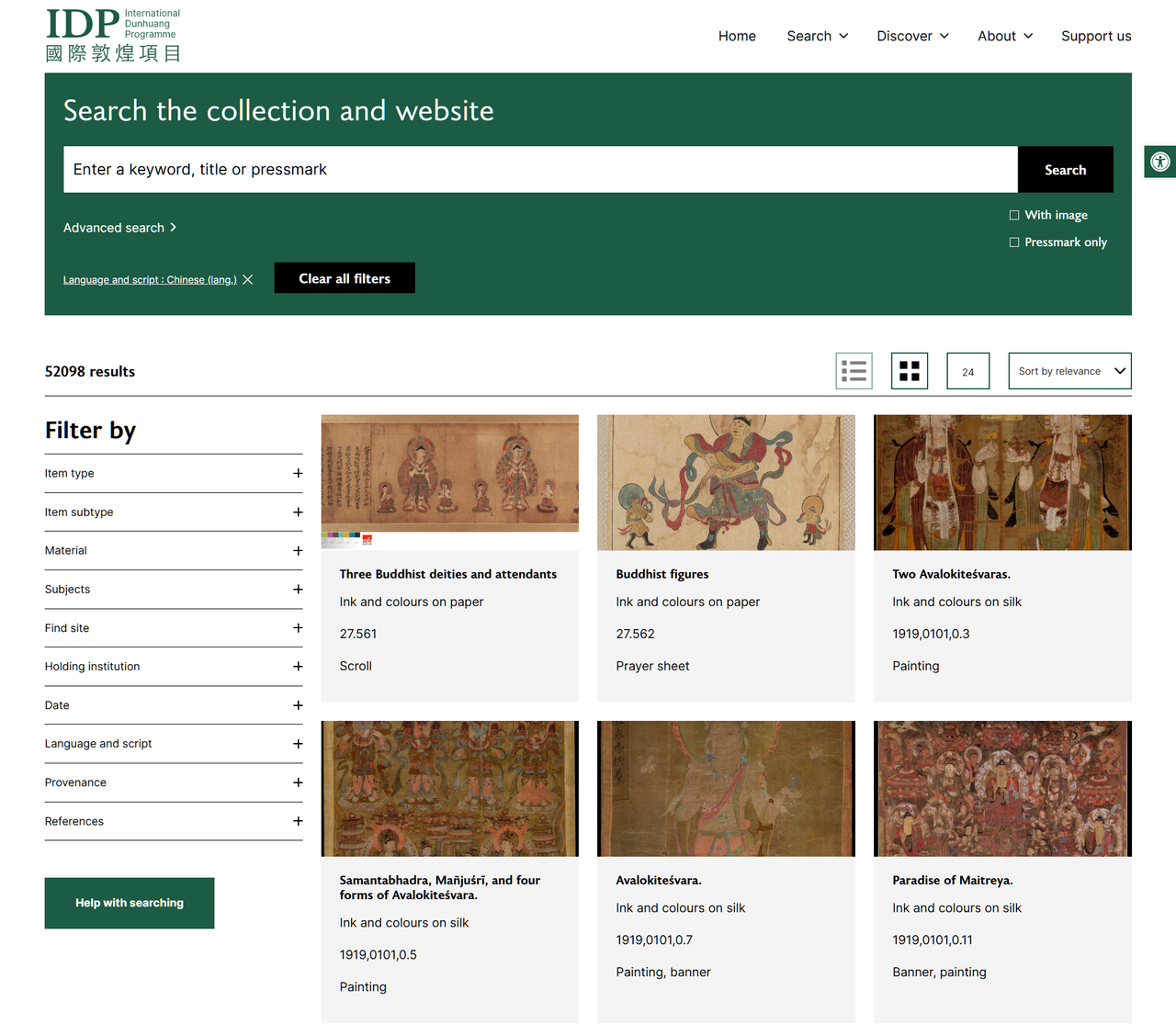Switch to grid view layout

910,371
